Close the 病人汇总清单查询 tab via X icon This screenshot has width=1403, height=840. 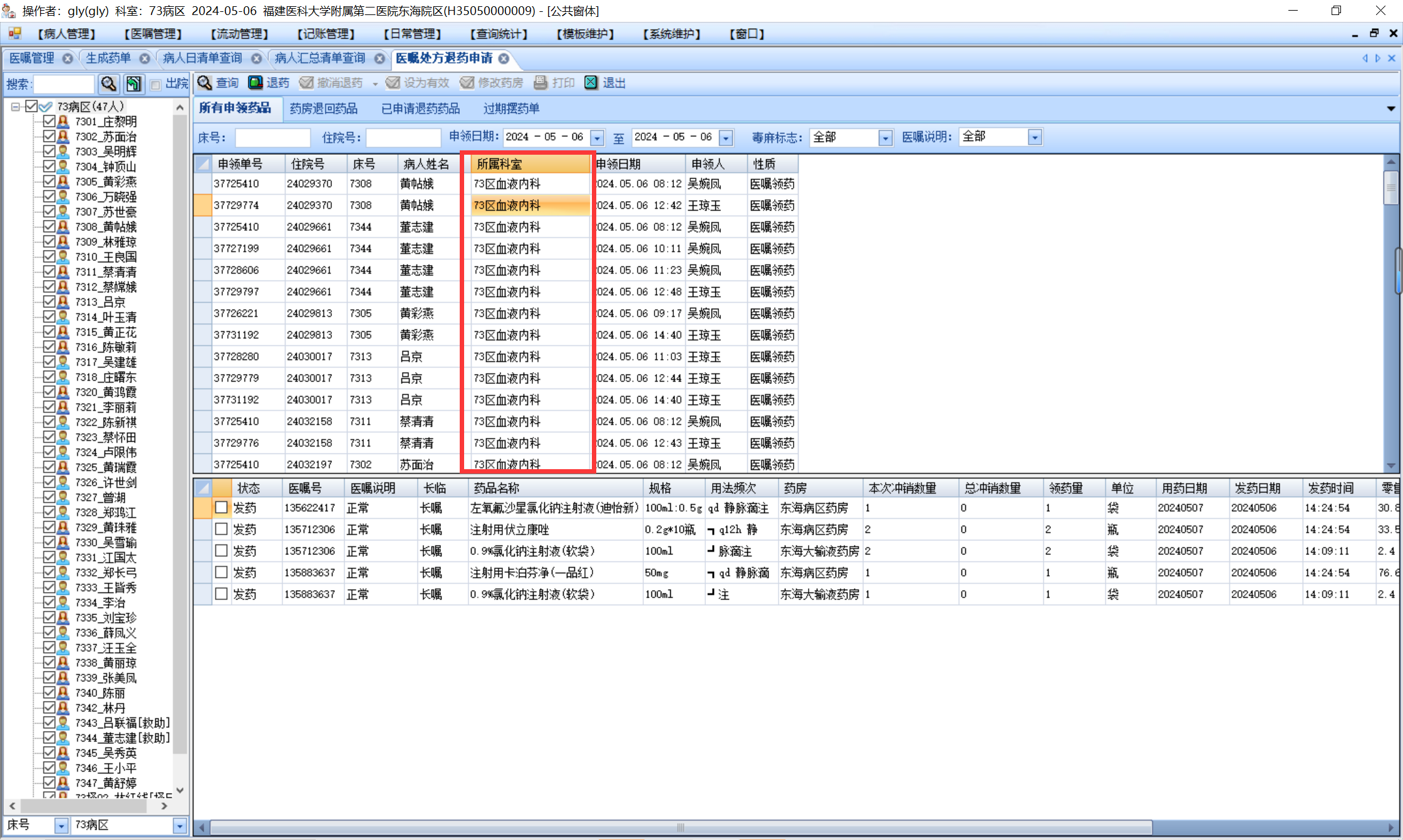click(380, 58)
